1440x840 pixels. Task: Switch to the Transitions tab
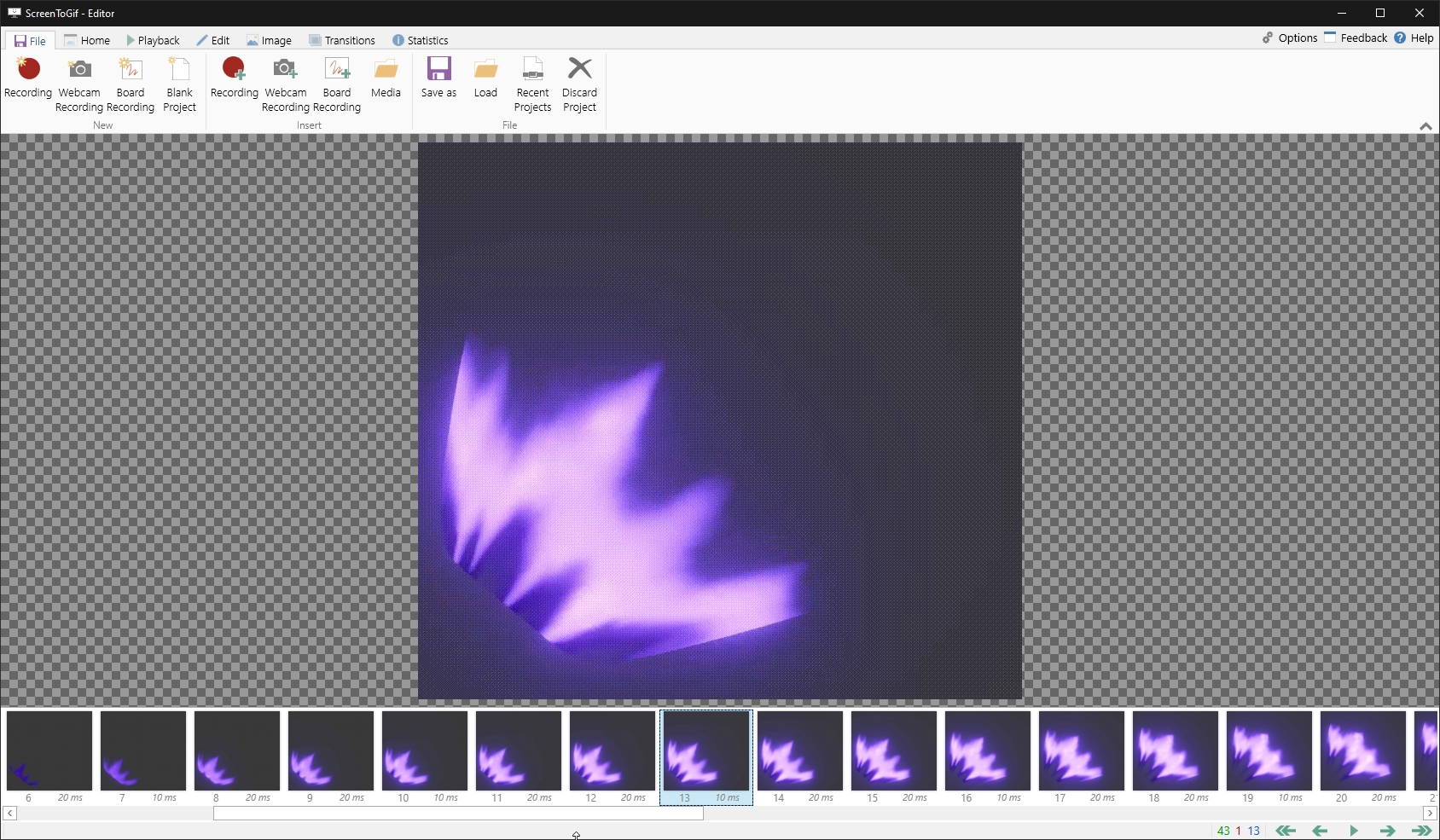click(341, 40)
